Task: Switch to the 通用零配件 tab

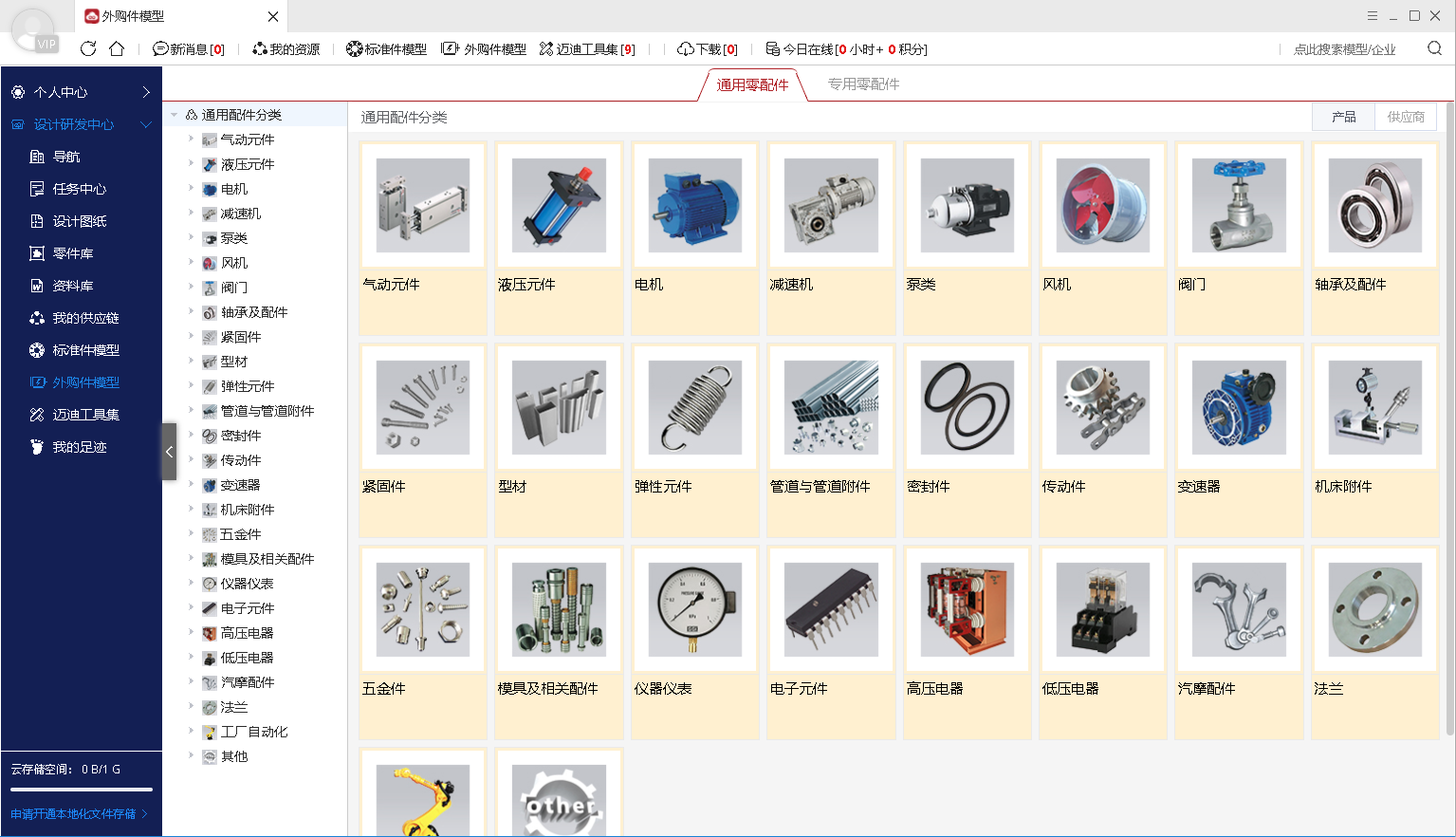Action: click(x=752, y=84)
